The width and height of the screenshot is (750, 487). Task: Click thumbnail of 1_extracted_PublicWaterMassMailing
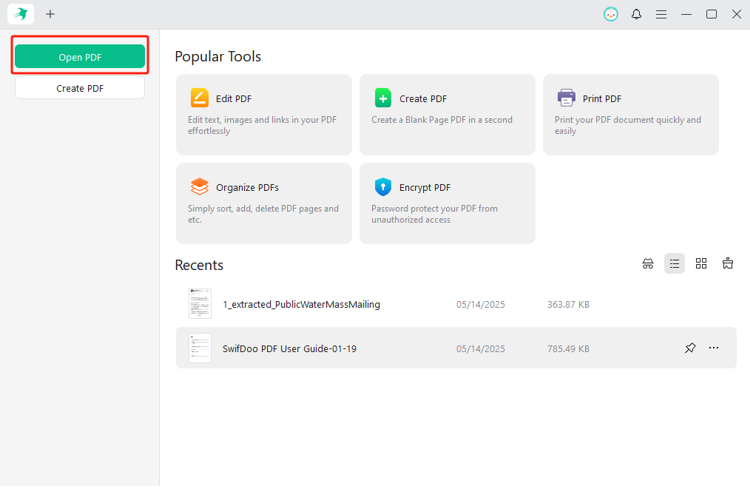[200, 303]
